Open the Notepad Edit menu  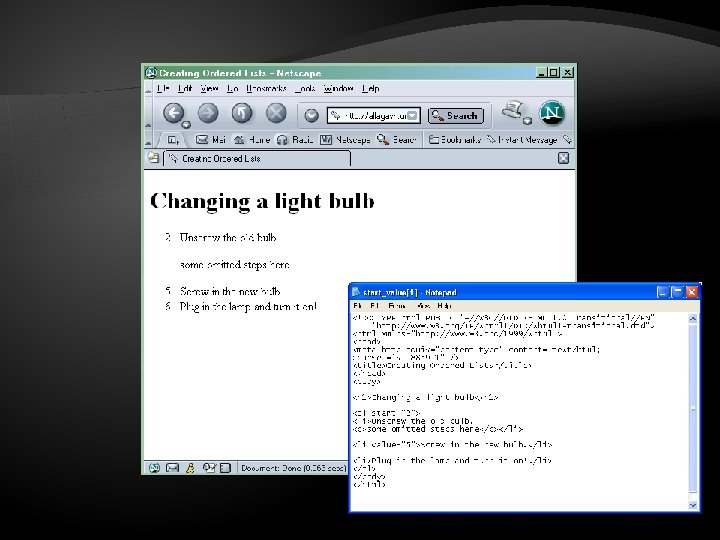pyautogui.click(x=375, y=305)
